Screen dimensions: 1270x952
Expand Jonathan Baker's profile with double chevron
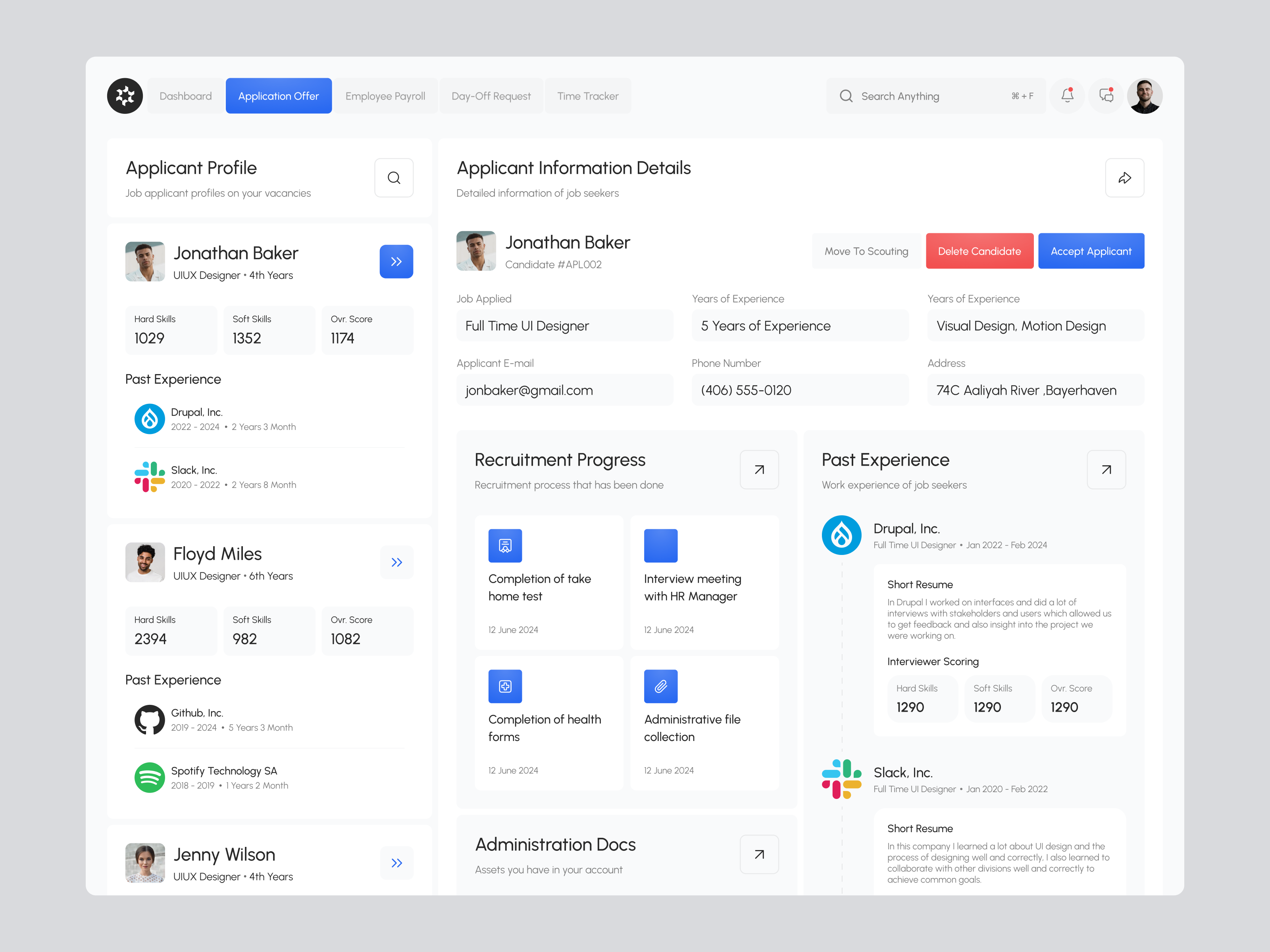tap(396, 262)
